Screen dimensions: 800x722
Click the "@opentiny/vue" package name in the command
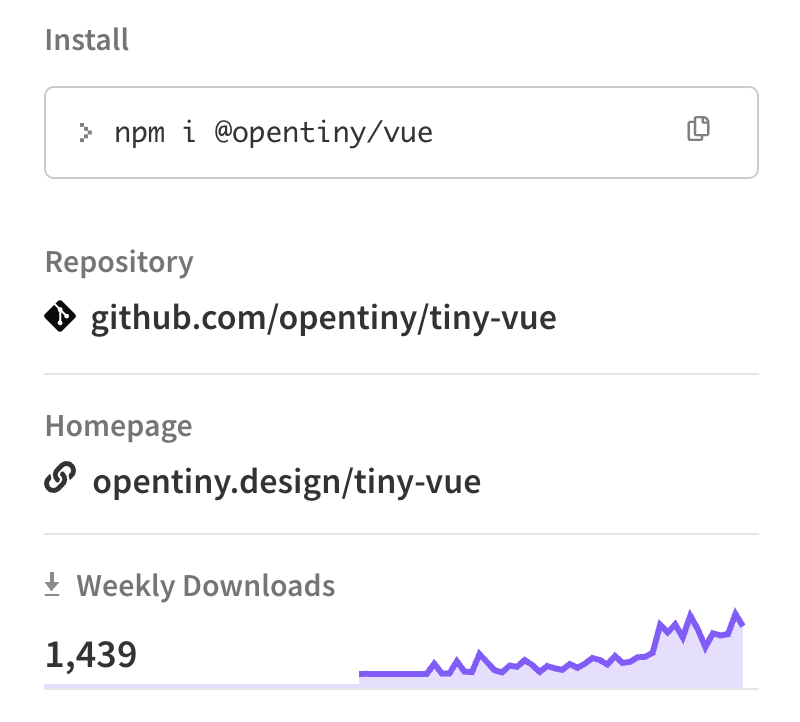point(323,133)
